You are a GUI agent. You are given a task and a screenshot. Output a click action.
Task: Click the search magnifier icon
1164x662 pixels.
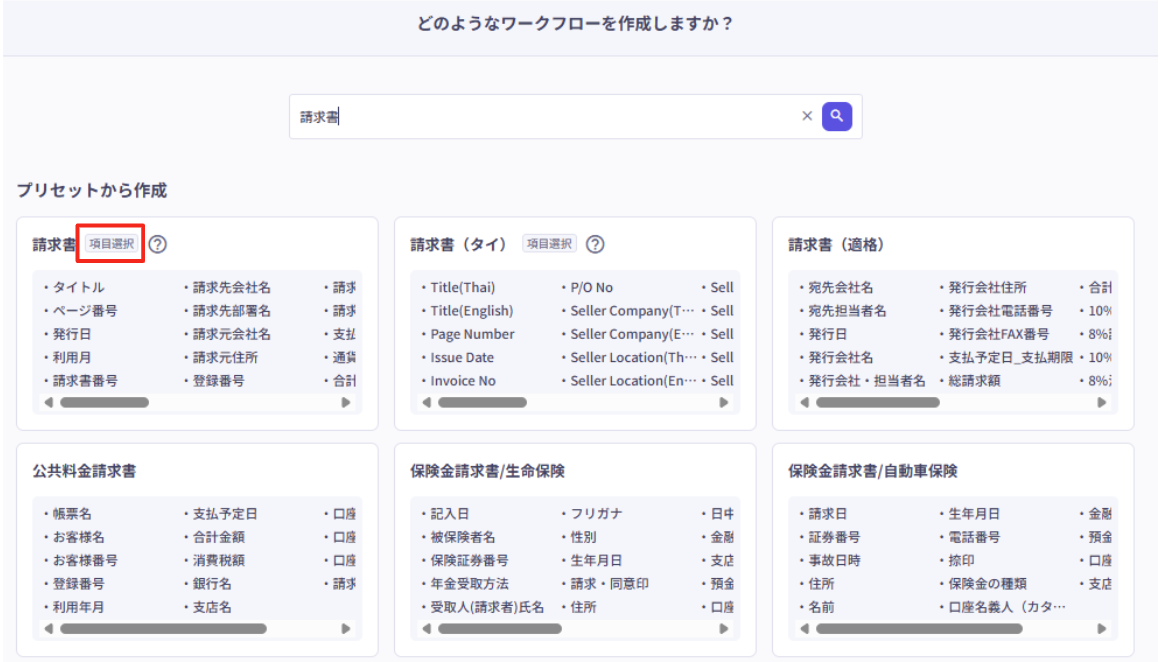[836, 115]
